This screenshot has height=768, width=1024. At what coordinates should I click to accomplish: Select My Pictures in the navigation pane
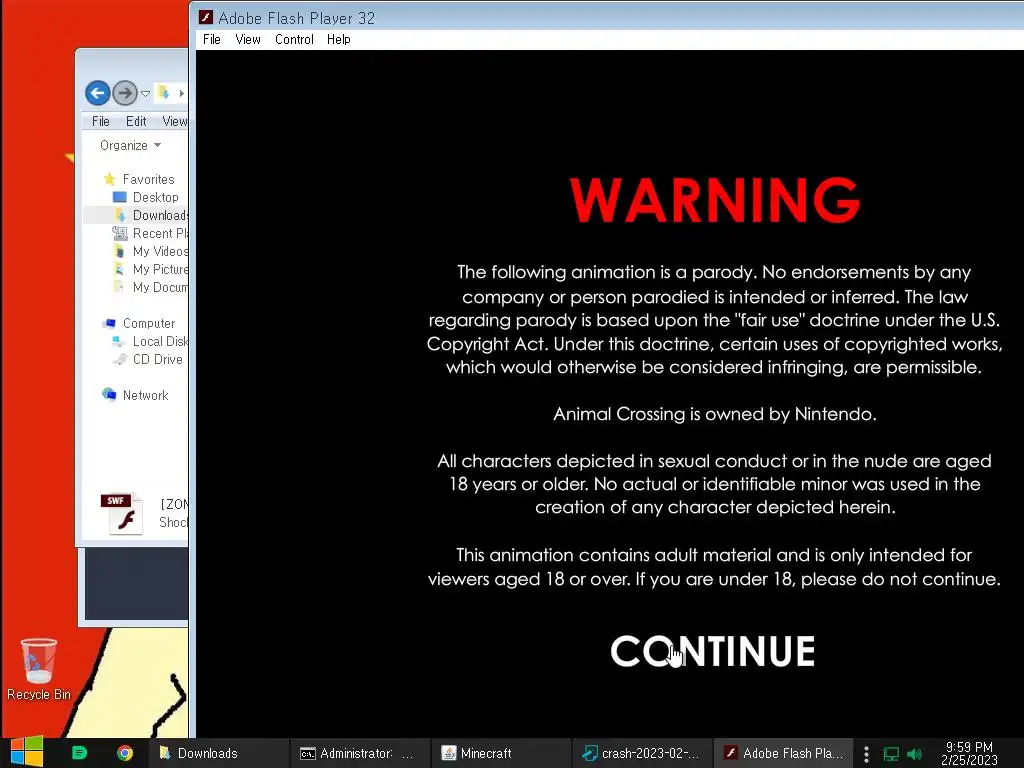(x=160, y=269)
